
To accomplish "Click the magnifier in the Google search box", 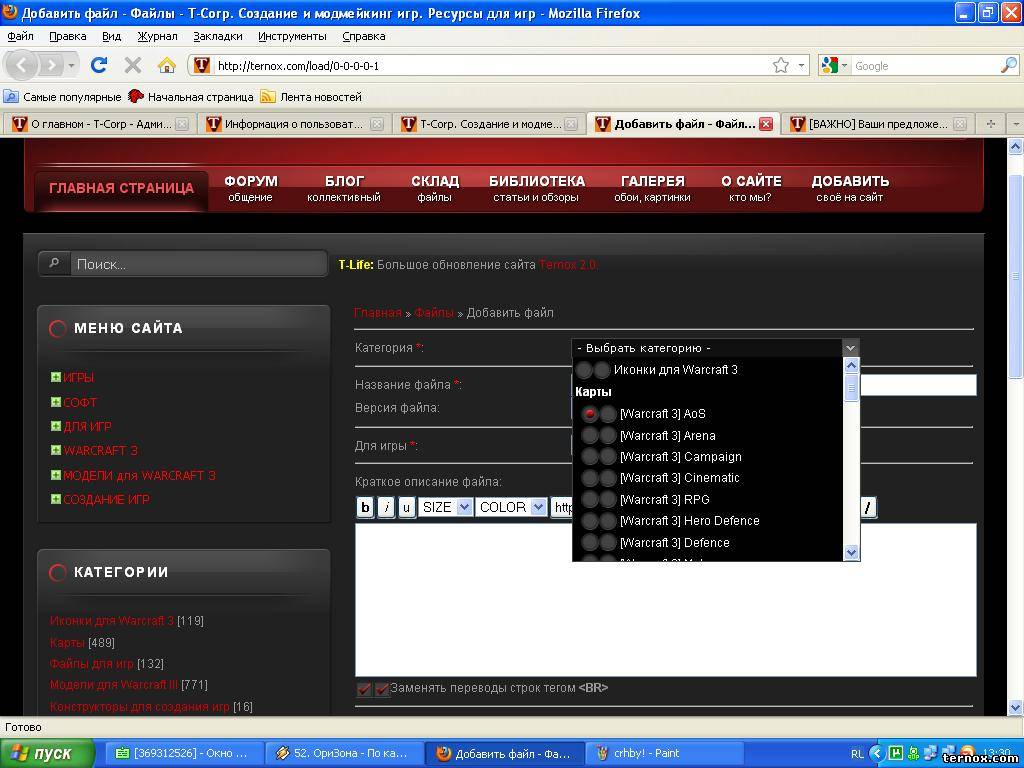I will pos(1009,65).
